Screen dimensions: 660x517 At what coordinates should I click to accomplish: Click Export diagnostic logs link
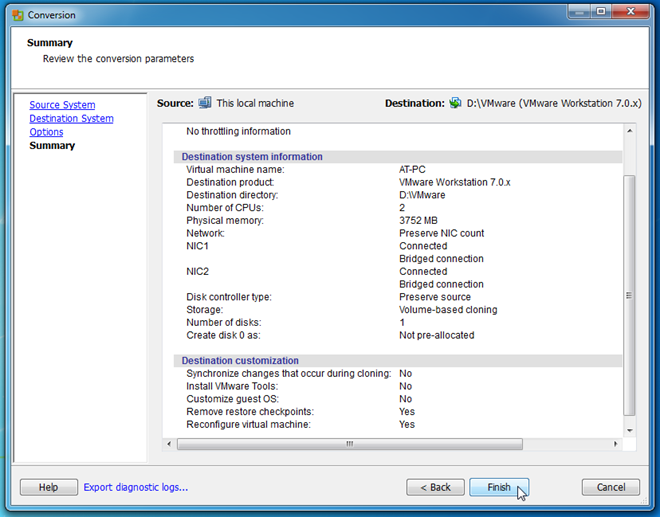[135, 487]
